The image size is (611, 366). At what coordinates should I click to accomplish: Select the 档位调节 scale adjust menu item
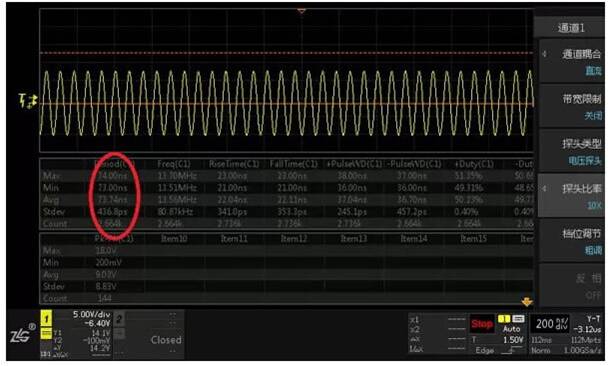(572, 241)
